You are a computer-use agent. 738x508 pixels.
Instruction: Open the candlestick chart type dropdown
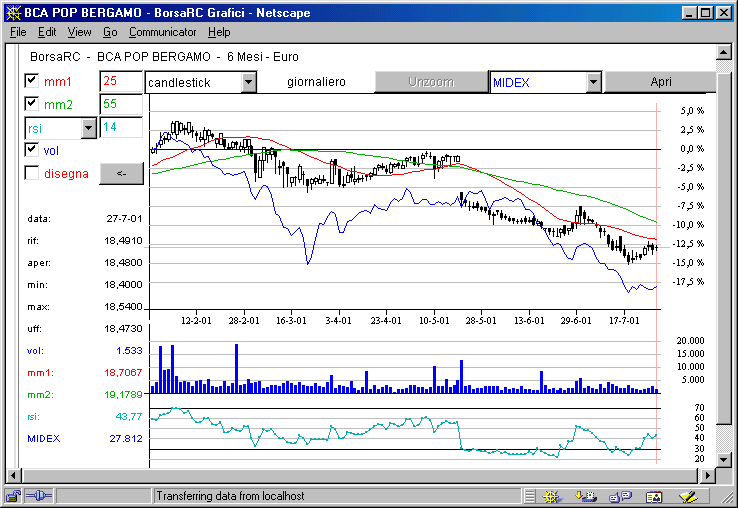[249, 82]
